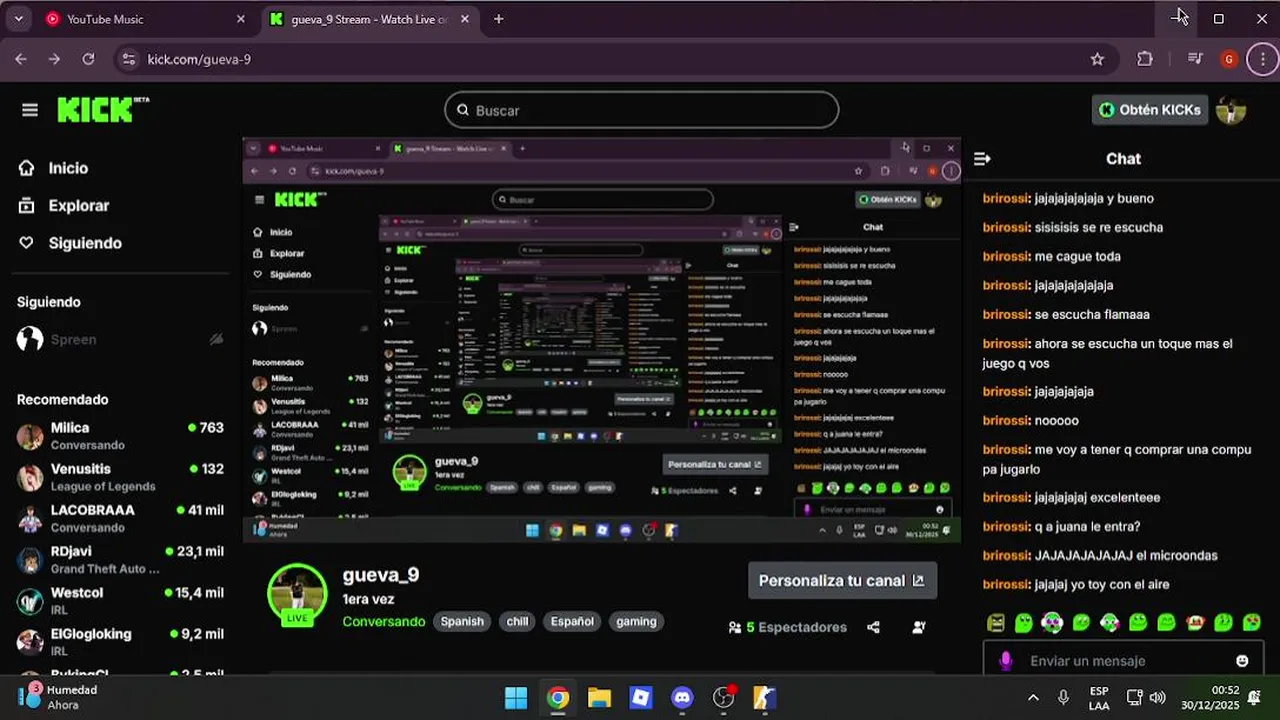
Task: Open LACOBRAAA recommended channel
Action: 120,518
